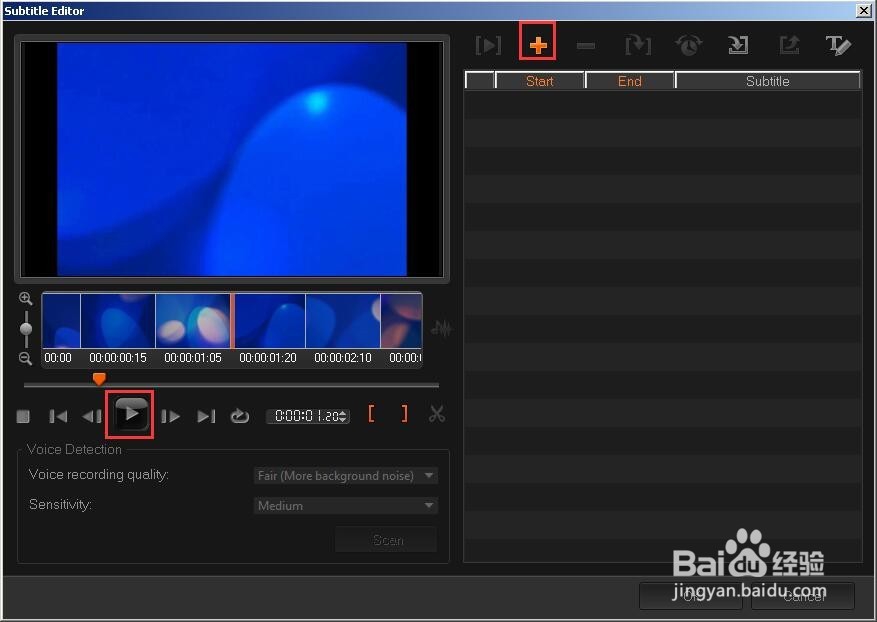
Task: Click the time offset clock icon
Action: pos(689,45)
